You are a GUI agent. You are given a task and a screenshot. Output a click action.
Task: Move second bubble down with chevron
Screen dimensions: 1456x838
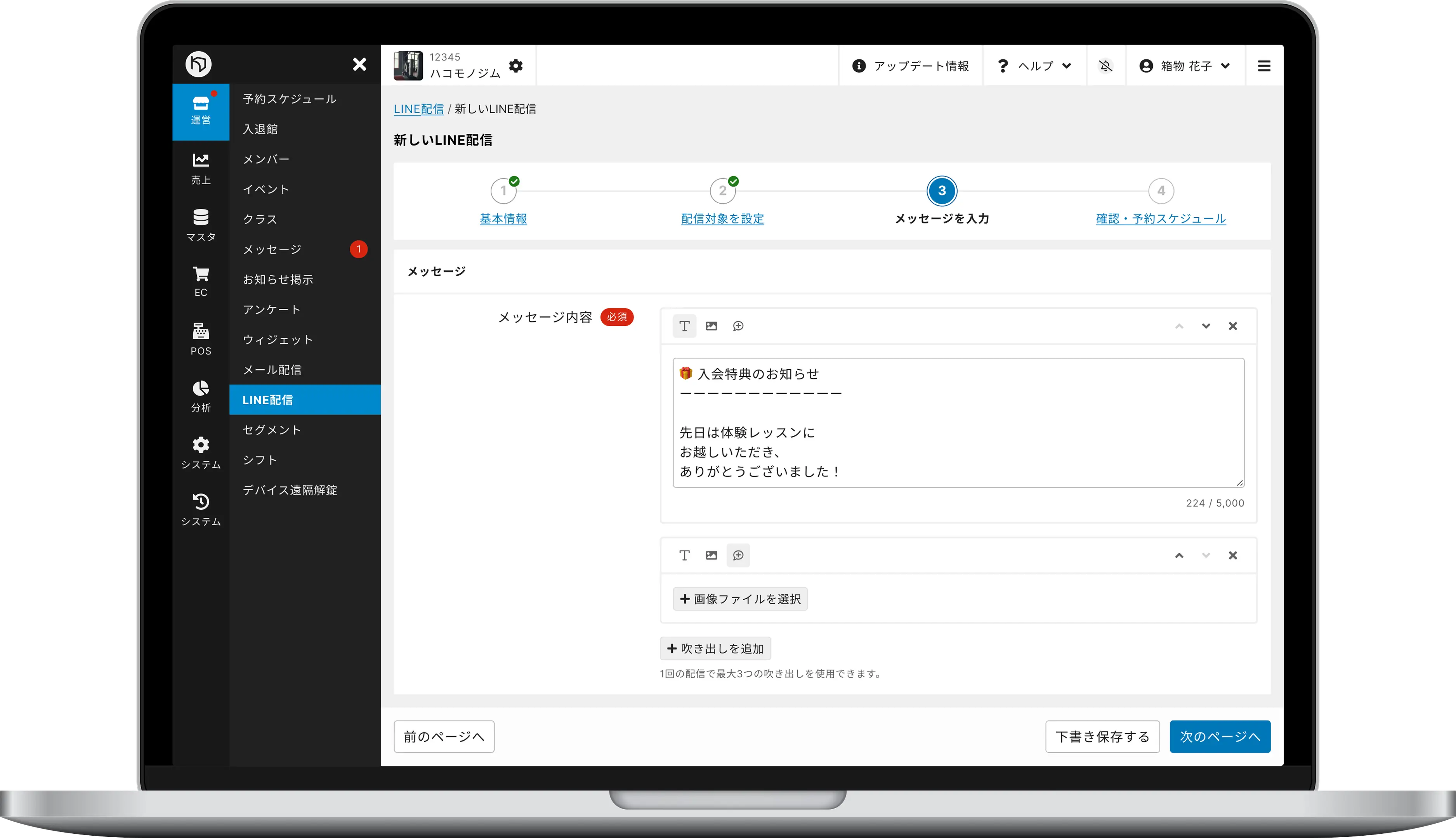[x=1206, y=556]
